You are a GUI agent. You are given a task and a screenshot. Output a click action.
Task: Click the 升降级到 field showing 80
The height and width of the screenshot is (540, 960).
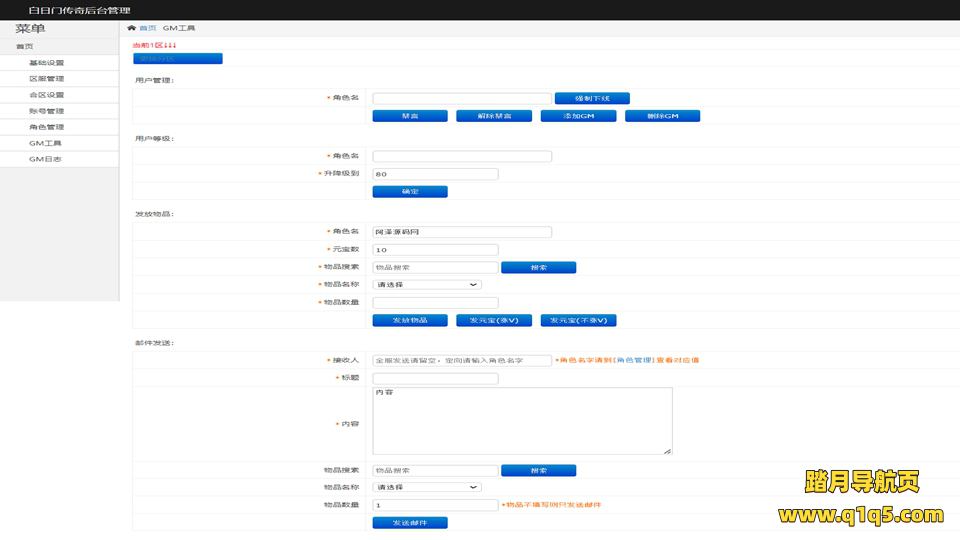tap(435, 174)
